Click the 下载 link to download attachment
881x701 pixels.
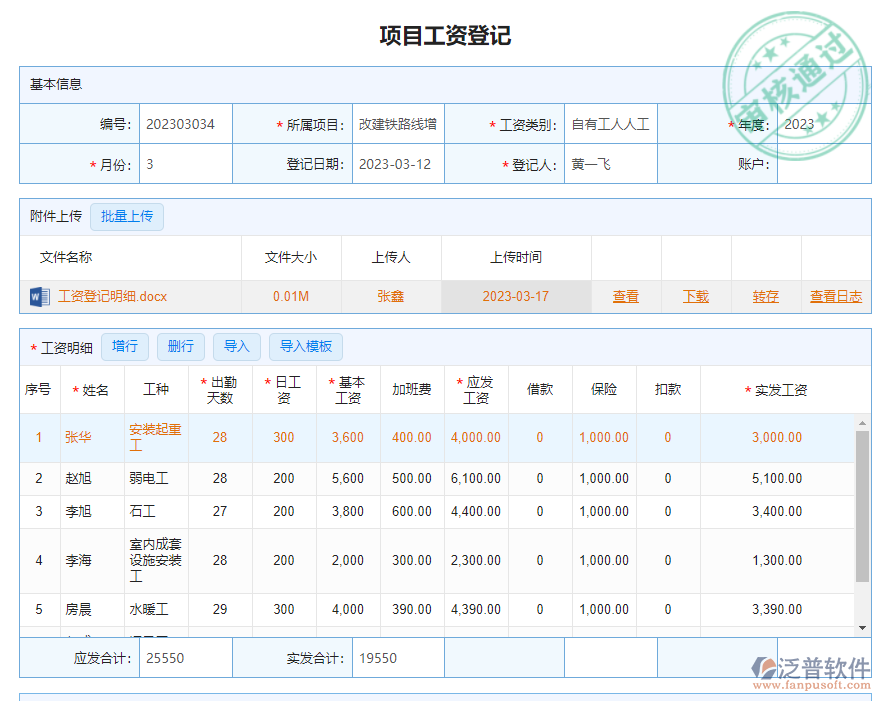(x=696, y=296)
